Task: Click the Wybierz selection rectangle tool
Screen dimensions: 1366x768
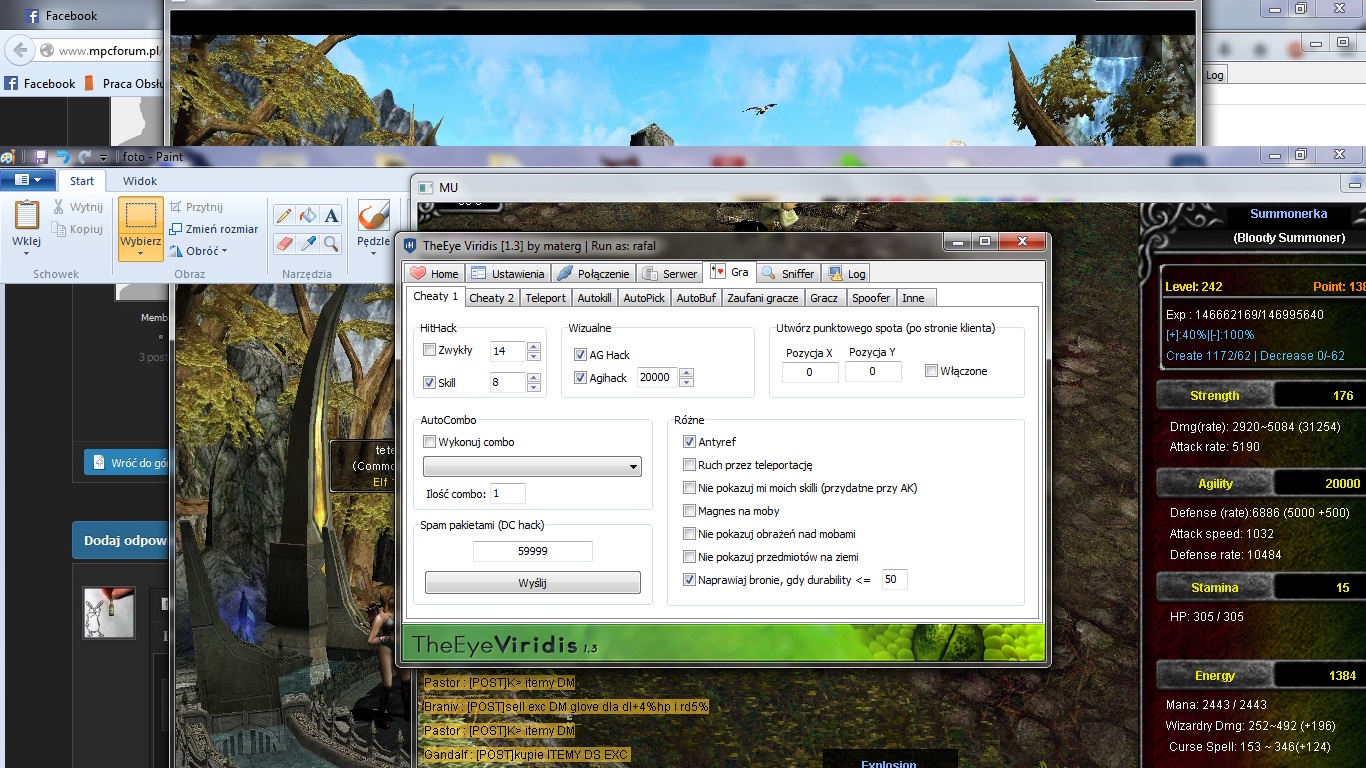Action: coord(141,215)
